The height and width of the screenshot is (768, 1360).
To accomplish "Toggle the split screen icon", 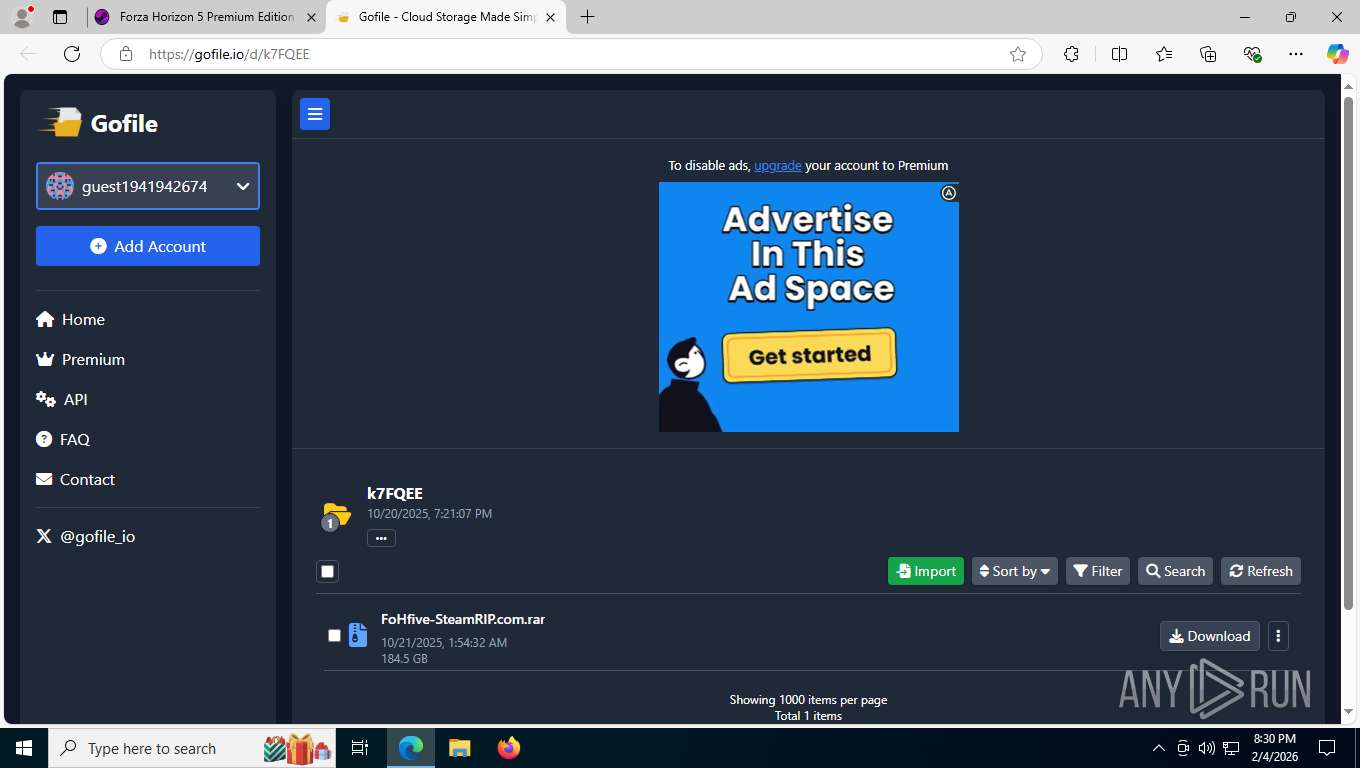I will (1119, 54).
